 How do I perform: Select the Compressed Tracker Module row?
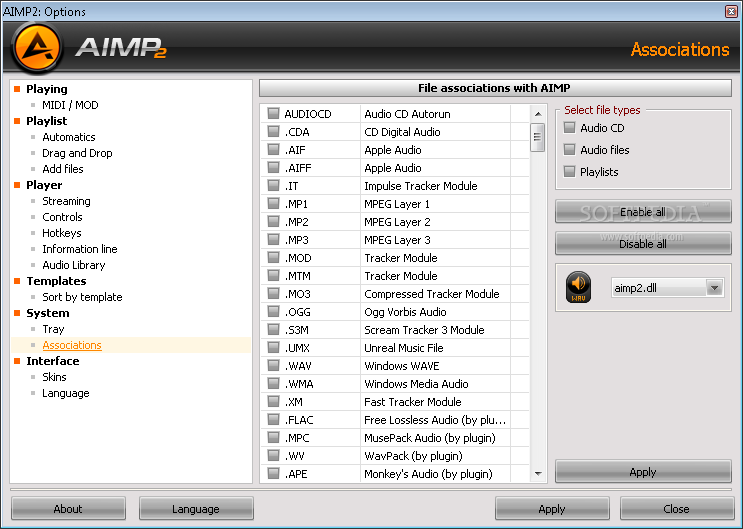tap(395, 294)
